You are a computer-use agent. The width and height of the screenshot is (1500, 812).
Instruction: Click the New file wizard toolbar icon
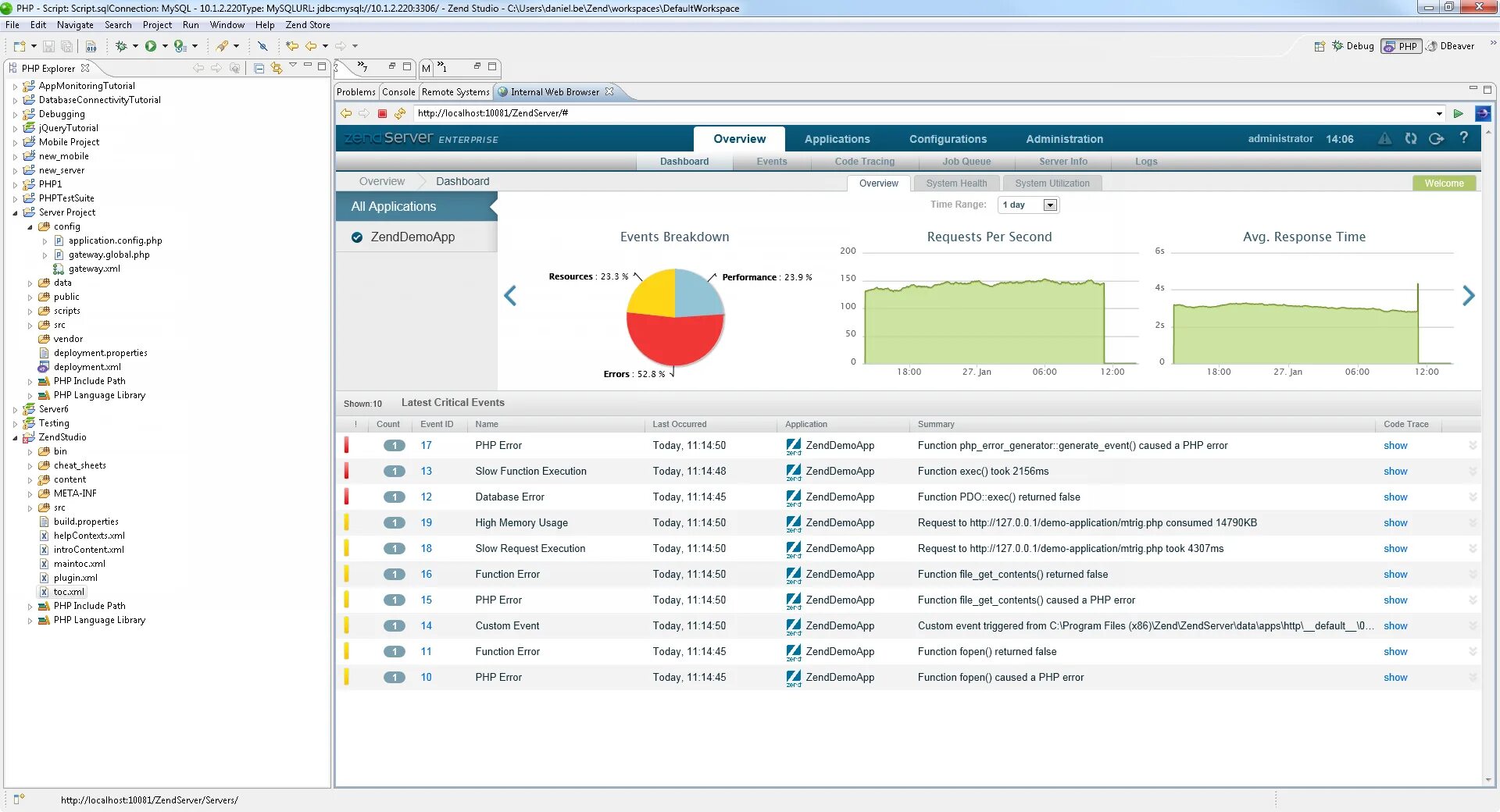(20, 47)
